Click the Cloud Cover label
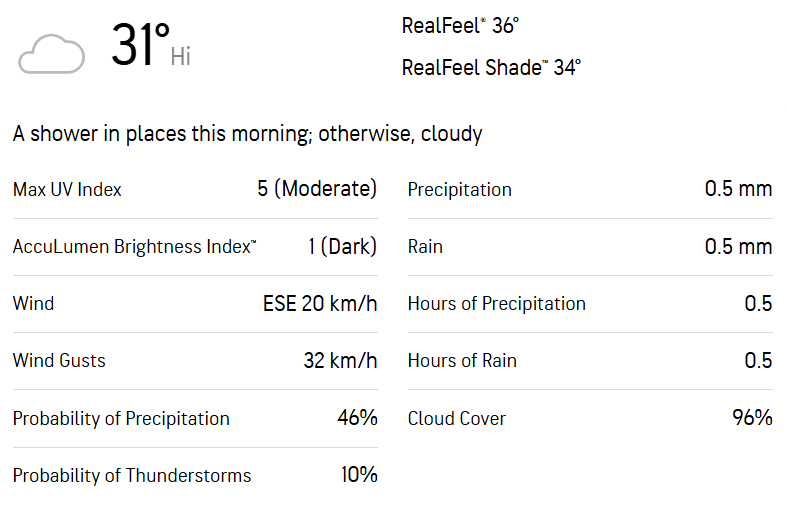787x506 pixels. [457, 419]
